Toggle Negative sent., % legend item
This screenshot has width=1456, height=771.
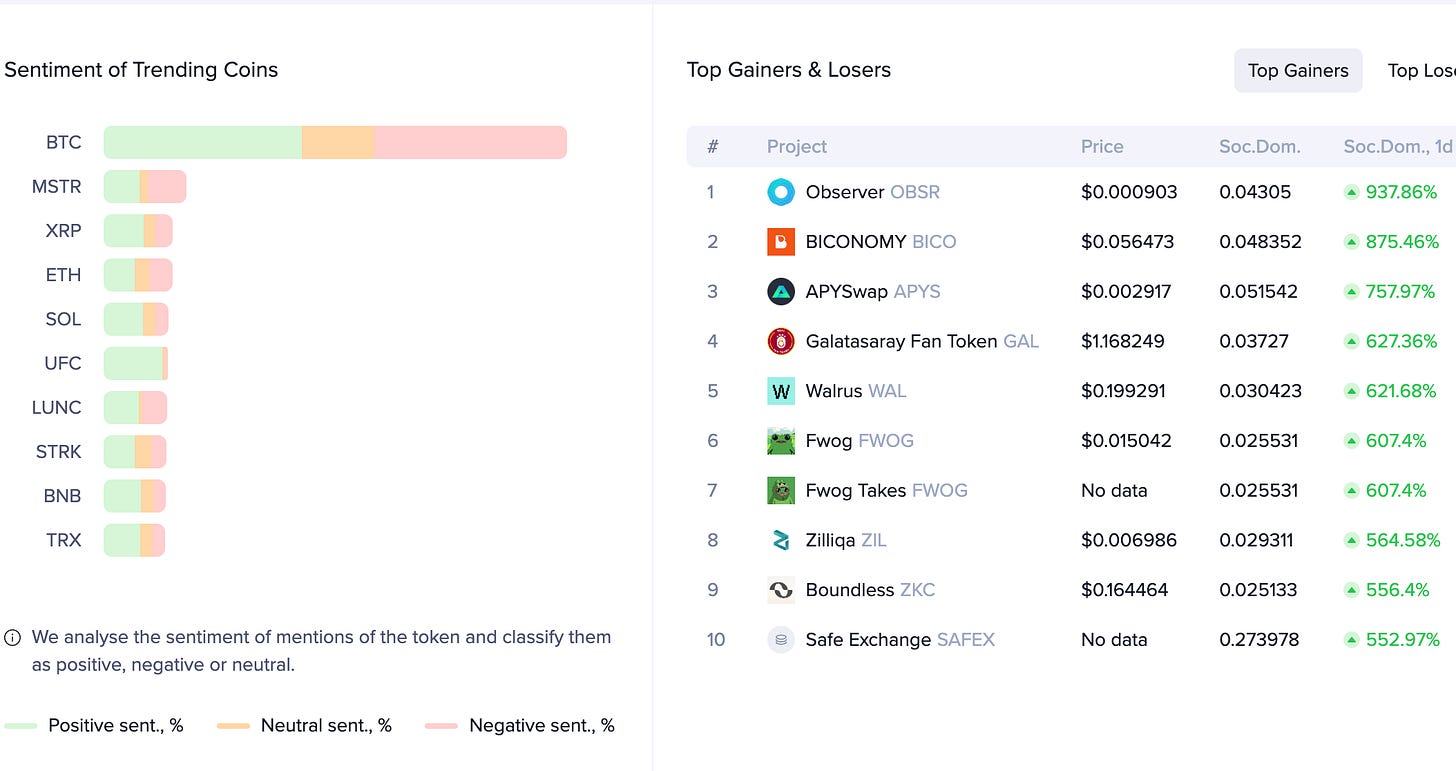[x=519, y=725]
